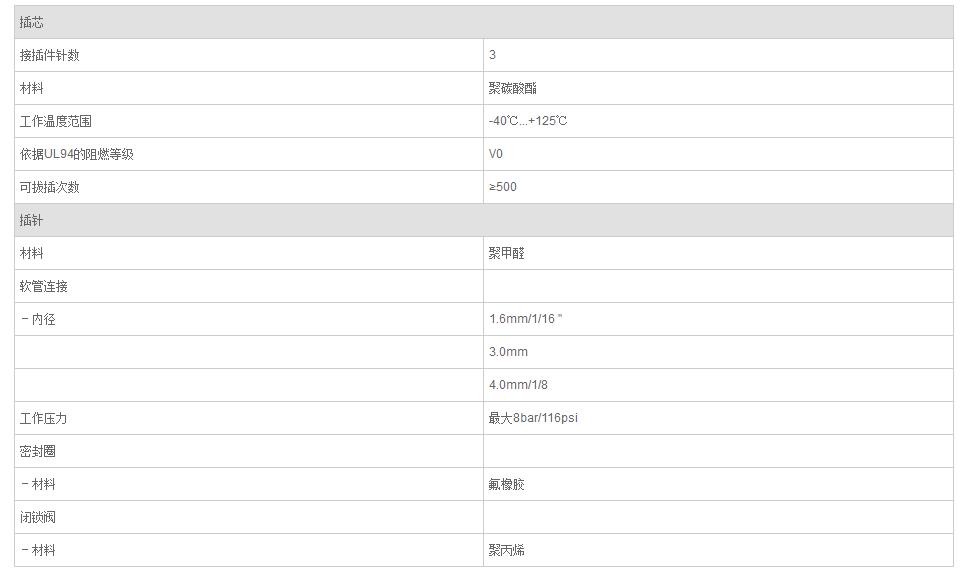Click the 插针 section header row
This screenshot has width=969, height=579.
point(32,220)
